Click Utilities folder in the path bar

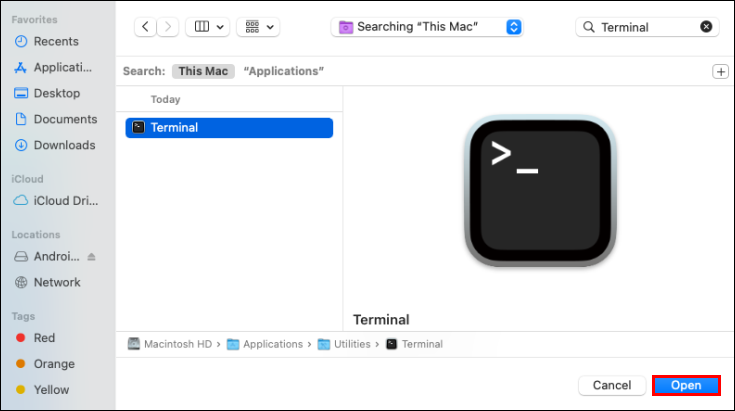[344, 344]
